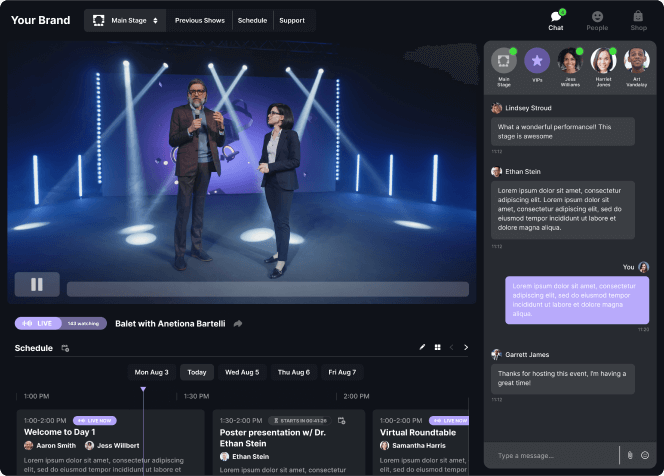Click the pencil edit icon in Schedule
Screen dimensions: 664x476
[423, 347]
